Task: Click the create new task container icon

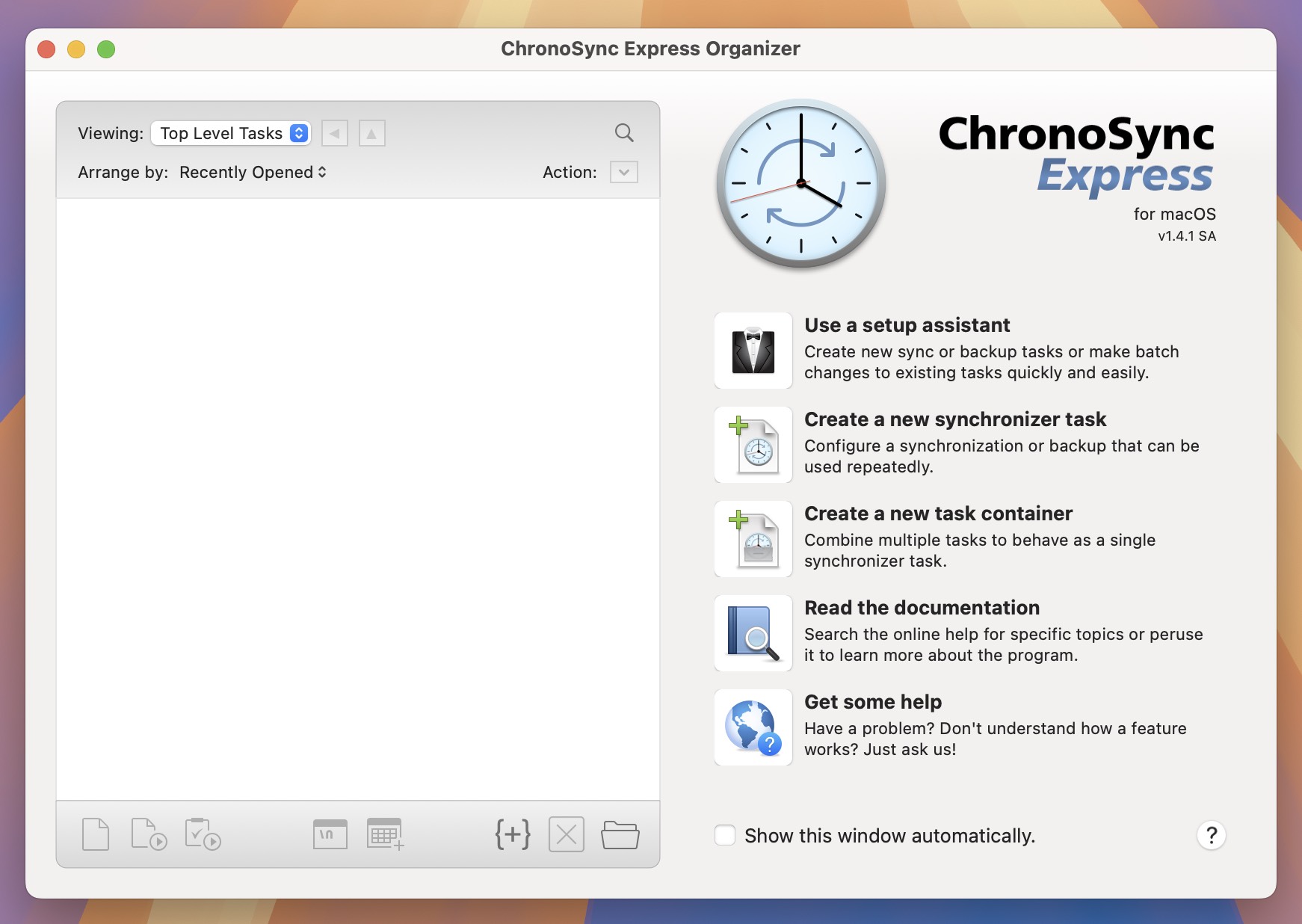Action: click(753, 538)
